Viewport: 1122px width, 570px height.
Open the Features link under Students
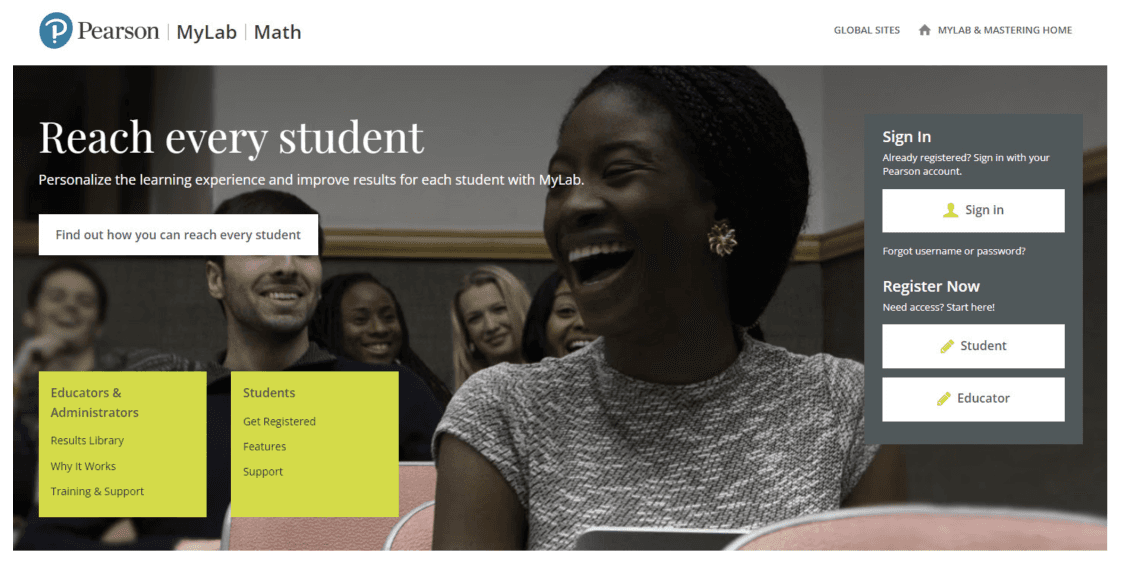point(264,446)
